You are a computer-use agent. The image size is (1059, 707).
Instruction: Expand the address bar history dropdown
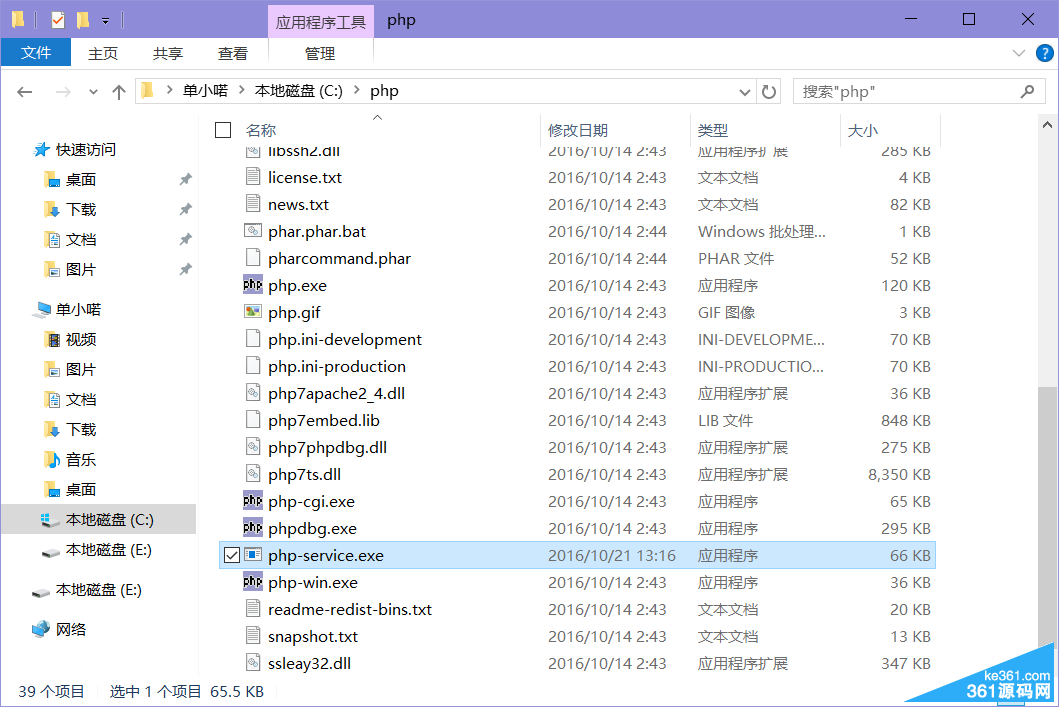pos(744,92)
